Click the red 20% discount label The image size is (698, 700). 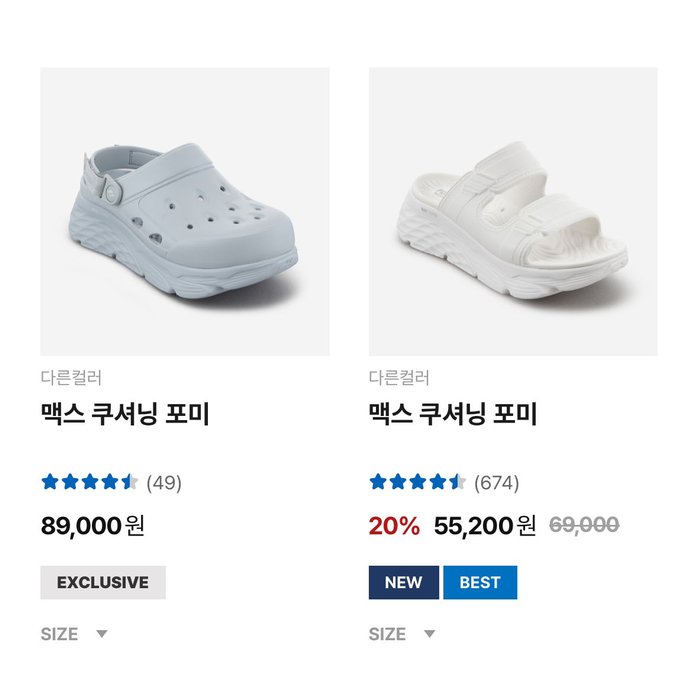(x=394, y=525)
